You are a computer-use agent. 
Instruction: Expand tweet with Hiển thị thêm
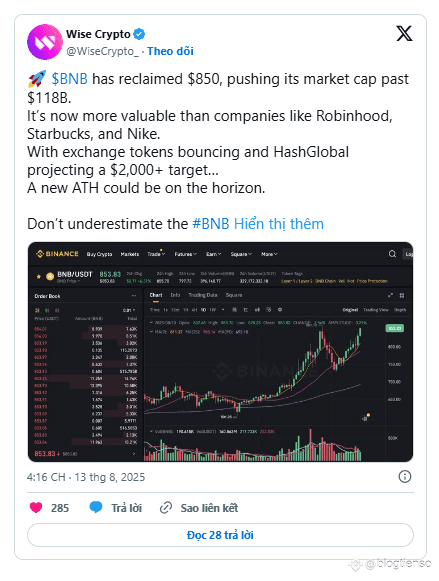click(x=279, y=224)
